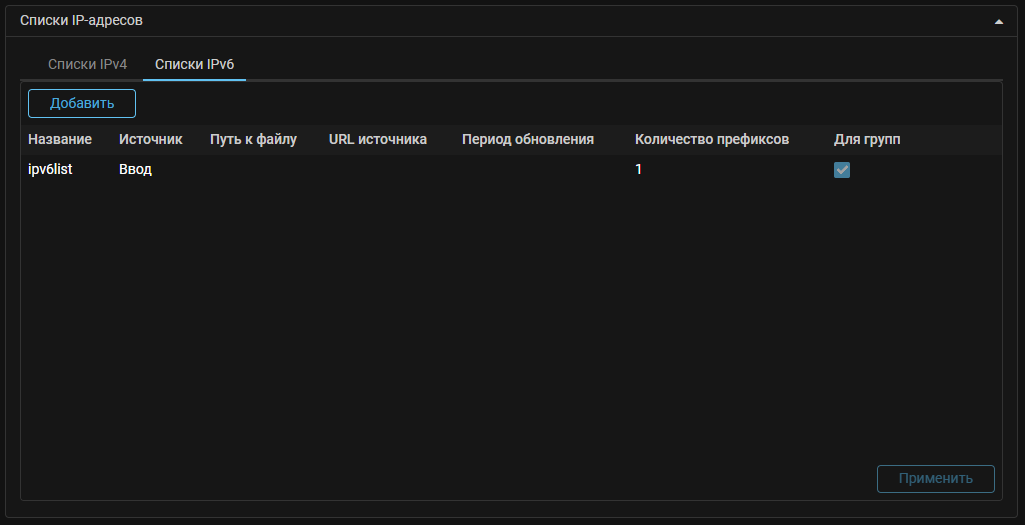This screenshot has height=525, width=1025.
Task: Switch to the Списки IPv4 tab
Action: [88, 64]
